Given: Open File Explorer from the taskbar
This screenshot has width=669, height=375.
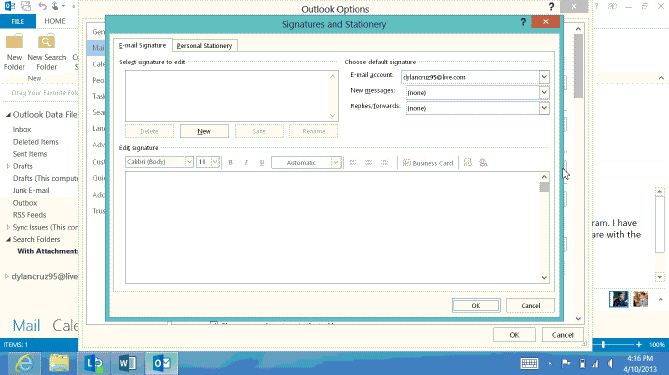Looking at the screenshot, I should pos(59,363).
